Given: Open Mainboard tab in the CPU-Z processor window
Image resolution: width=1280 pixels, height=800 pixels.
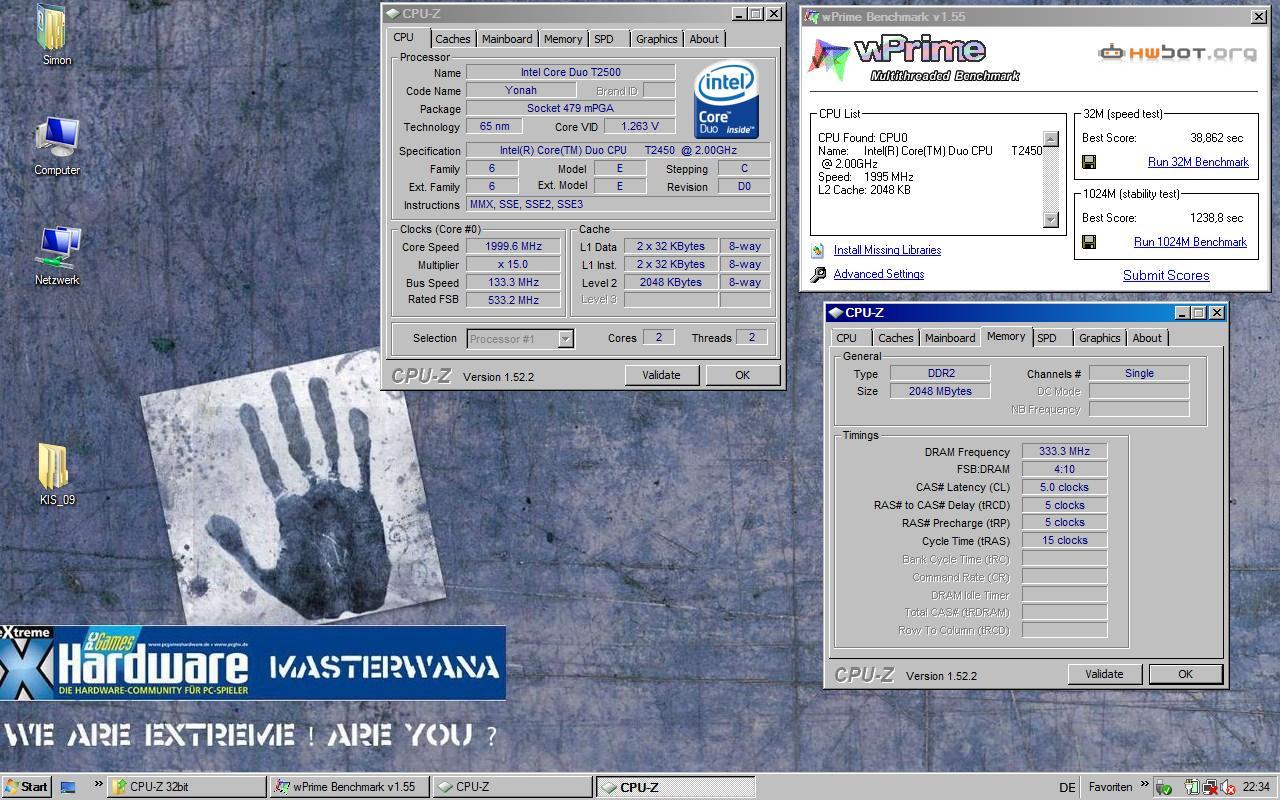Looking at the screenshot, I should click(x=507, y=39).
